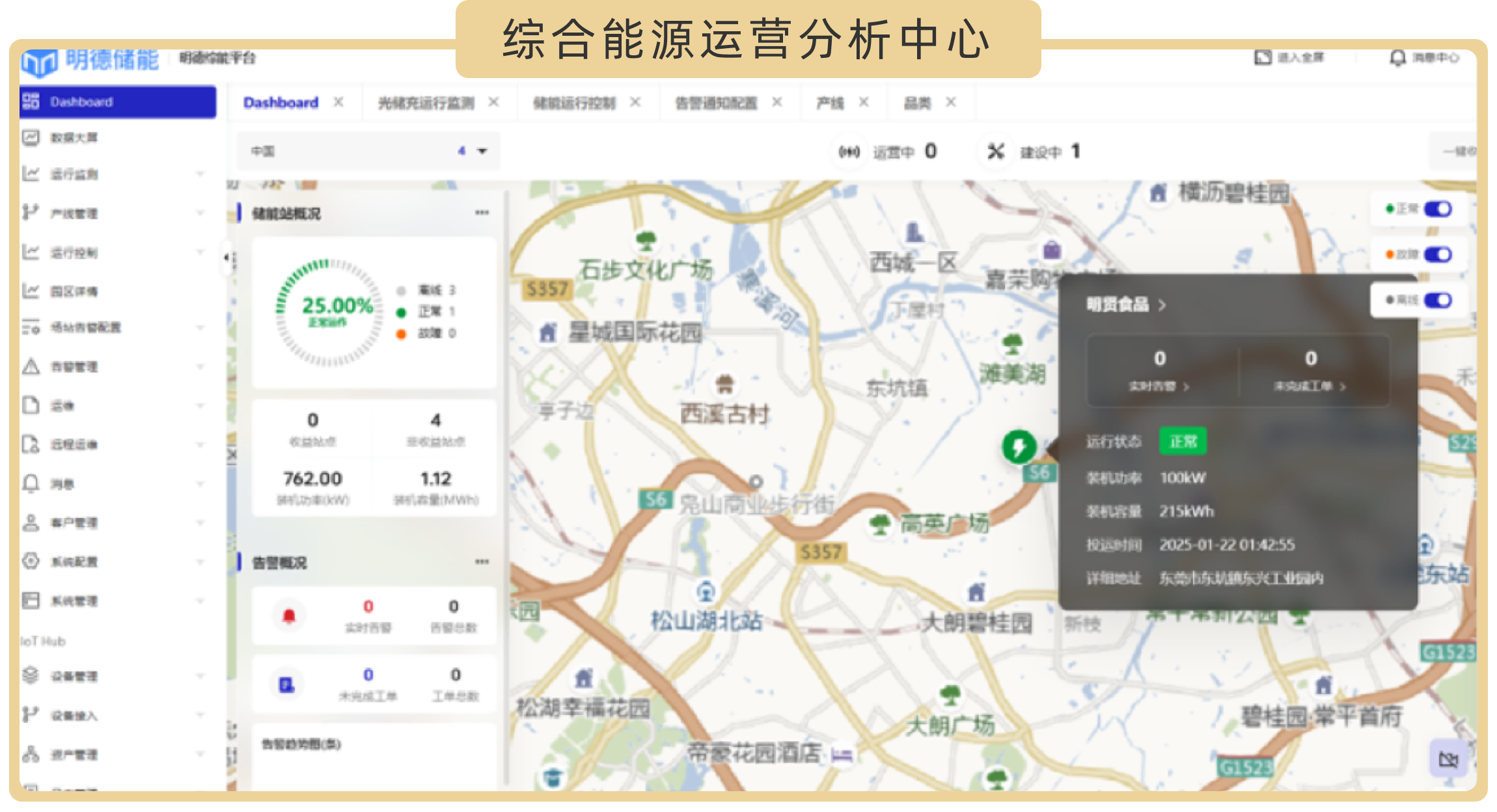Open more options for 告警概况
Screen dimensions: 1497x812
coord(482,562)
